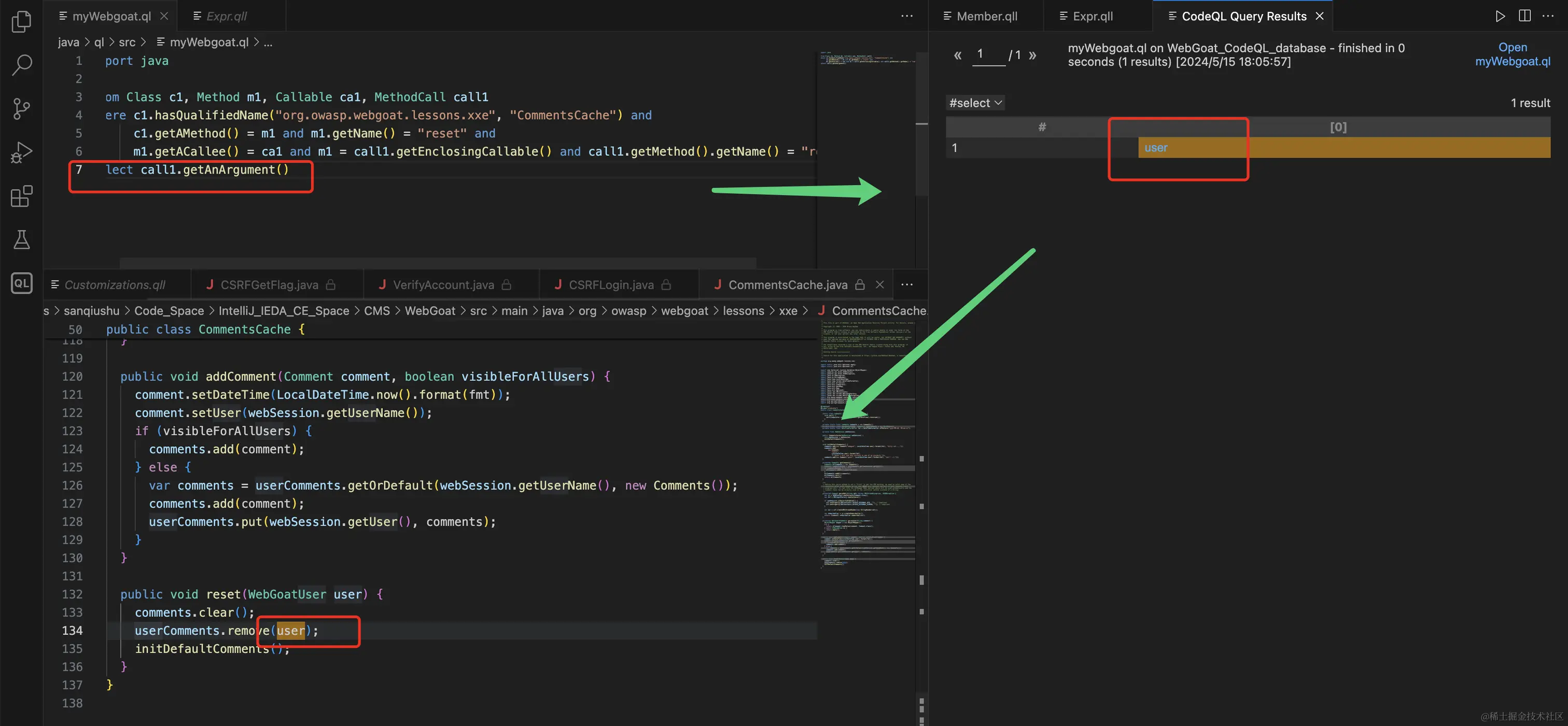The image size is (1568, 726).
Task: Click the lock icon on CSRFGetFlag.java tab
Action: tap(330, 285)
